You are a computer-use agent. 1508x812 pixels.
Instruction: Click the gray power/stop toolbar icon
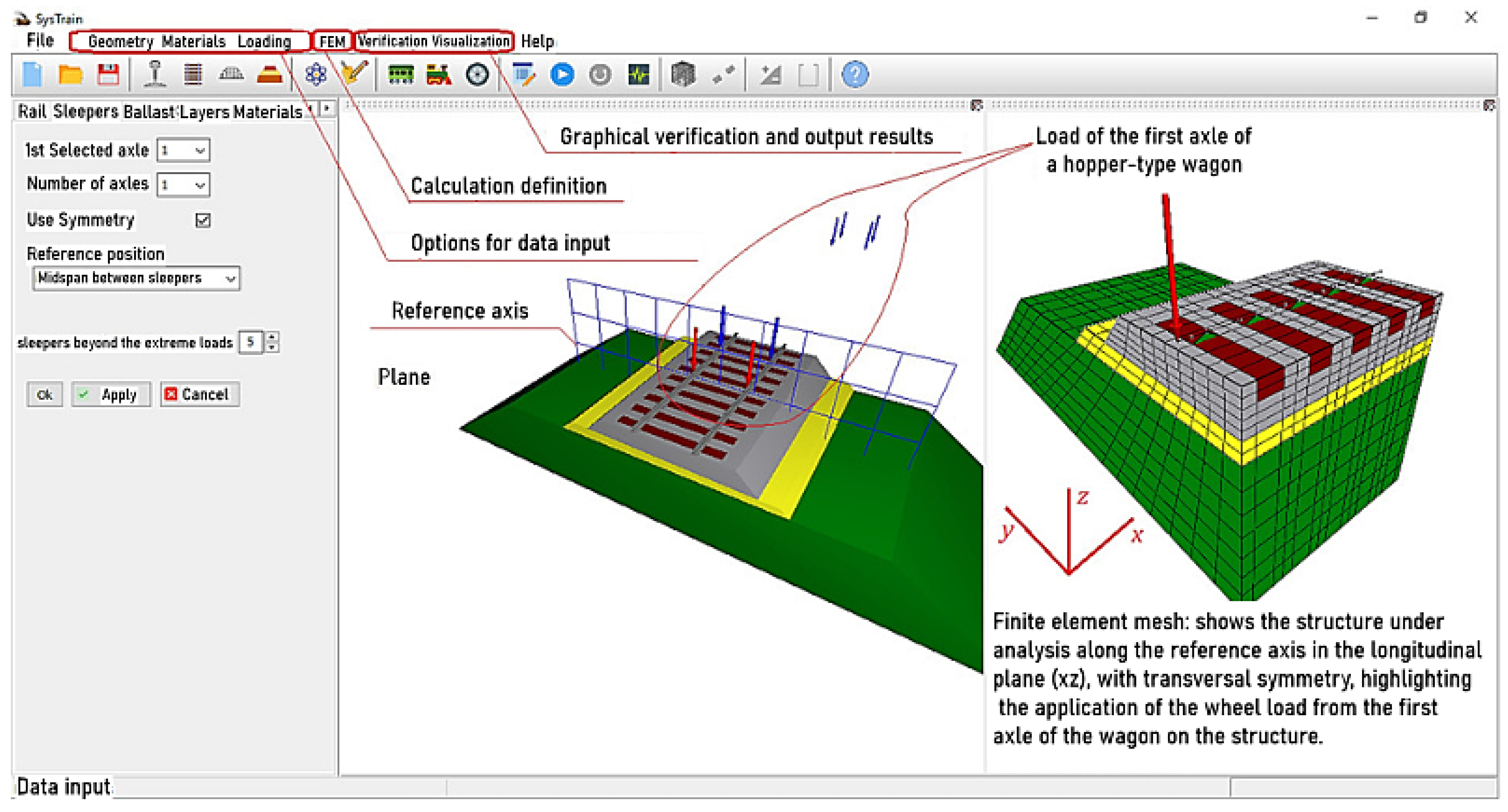(600, 75)
